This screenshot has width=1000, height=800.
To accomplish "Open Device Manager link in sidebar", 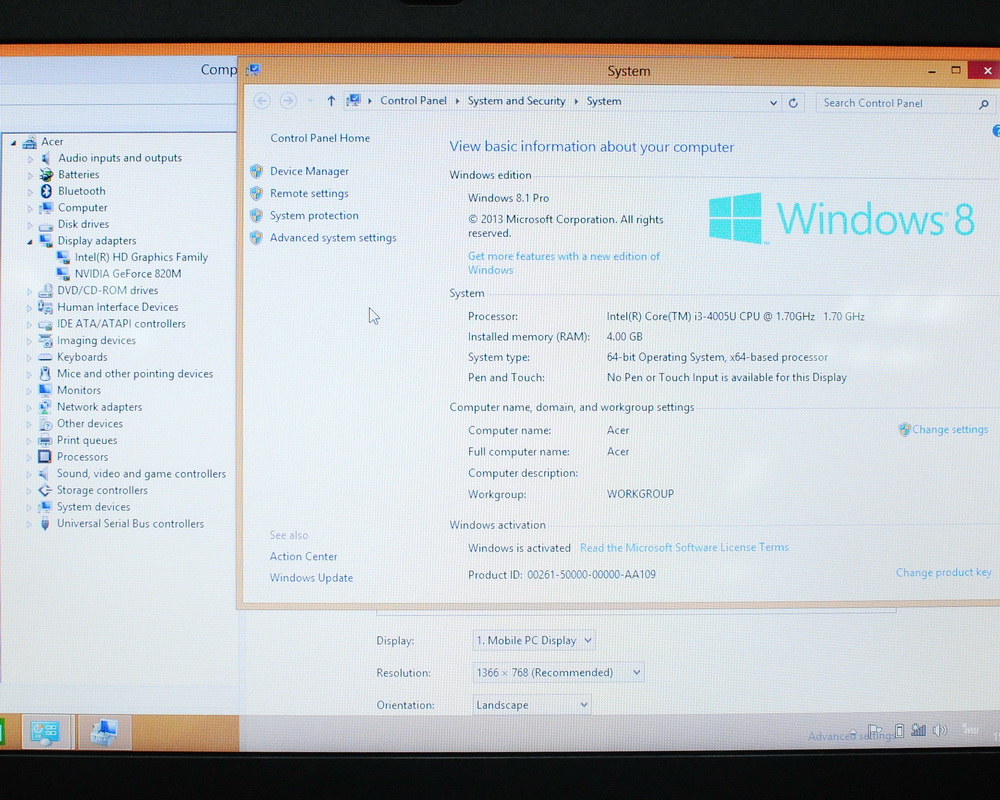I will (309, 171).
